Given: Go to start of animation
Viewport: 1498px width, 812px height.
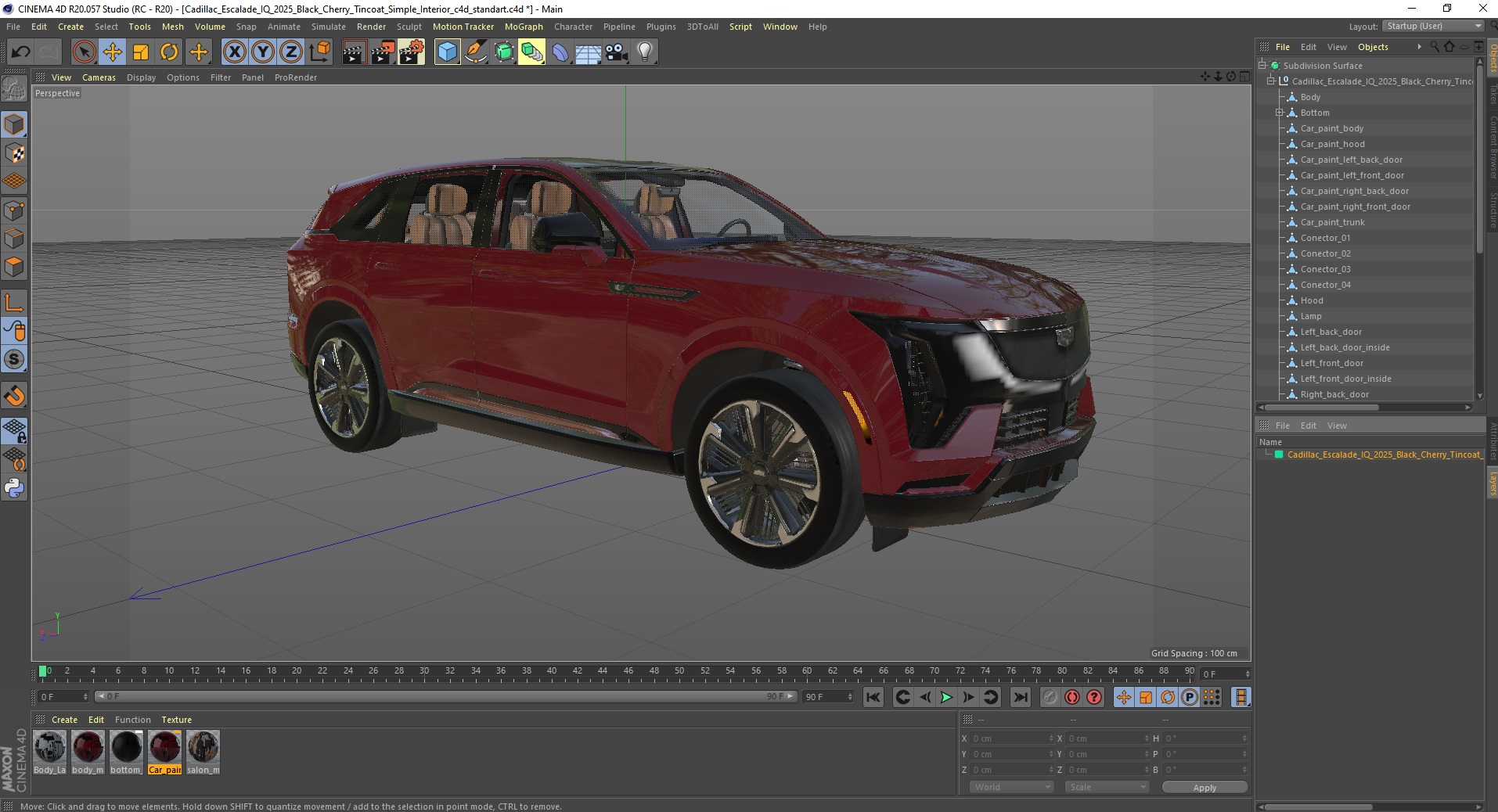Looking at the screenshot, I should [873, 697].
